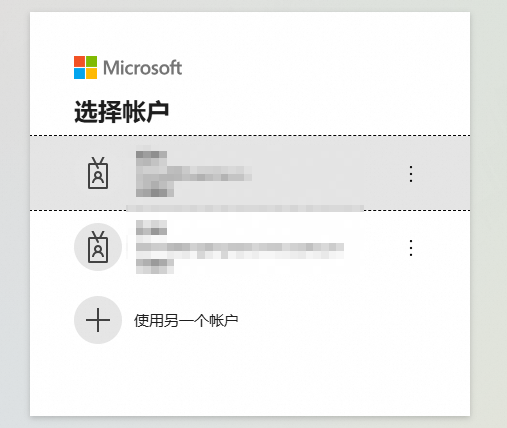The width and height of the screenshot is (507, 428).
Task: Choose the second account by its blurred name
Action: click(152, 227)
